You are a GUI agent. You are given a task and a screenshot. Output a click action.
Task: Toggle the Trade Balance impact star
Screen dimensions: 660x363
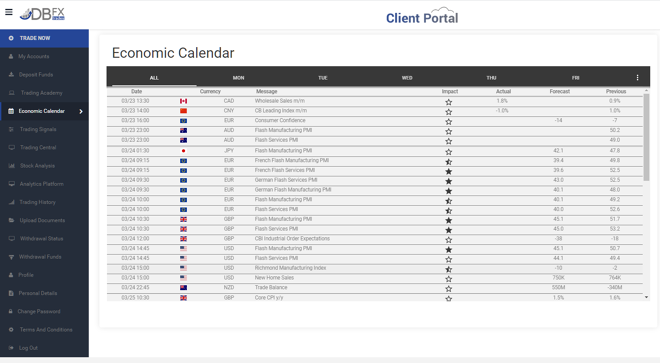449,288
